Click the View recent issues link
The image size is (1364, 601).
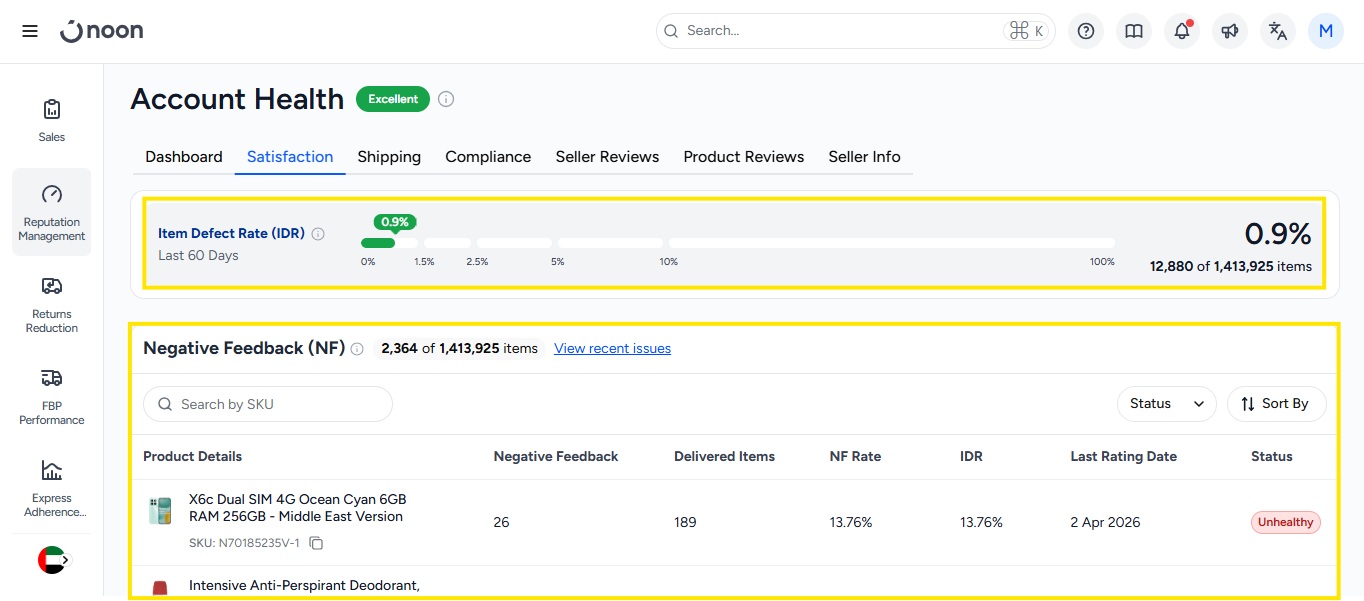(x=612, y=348)
